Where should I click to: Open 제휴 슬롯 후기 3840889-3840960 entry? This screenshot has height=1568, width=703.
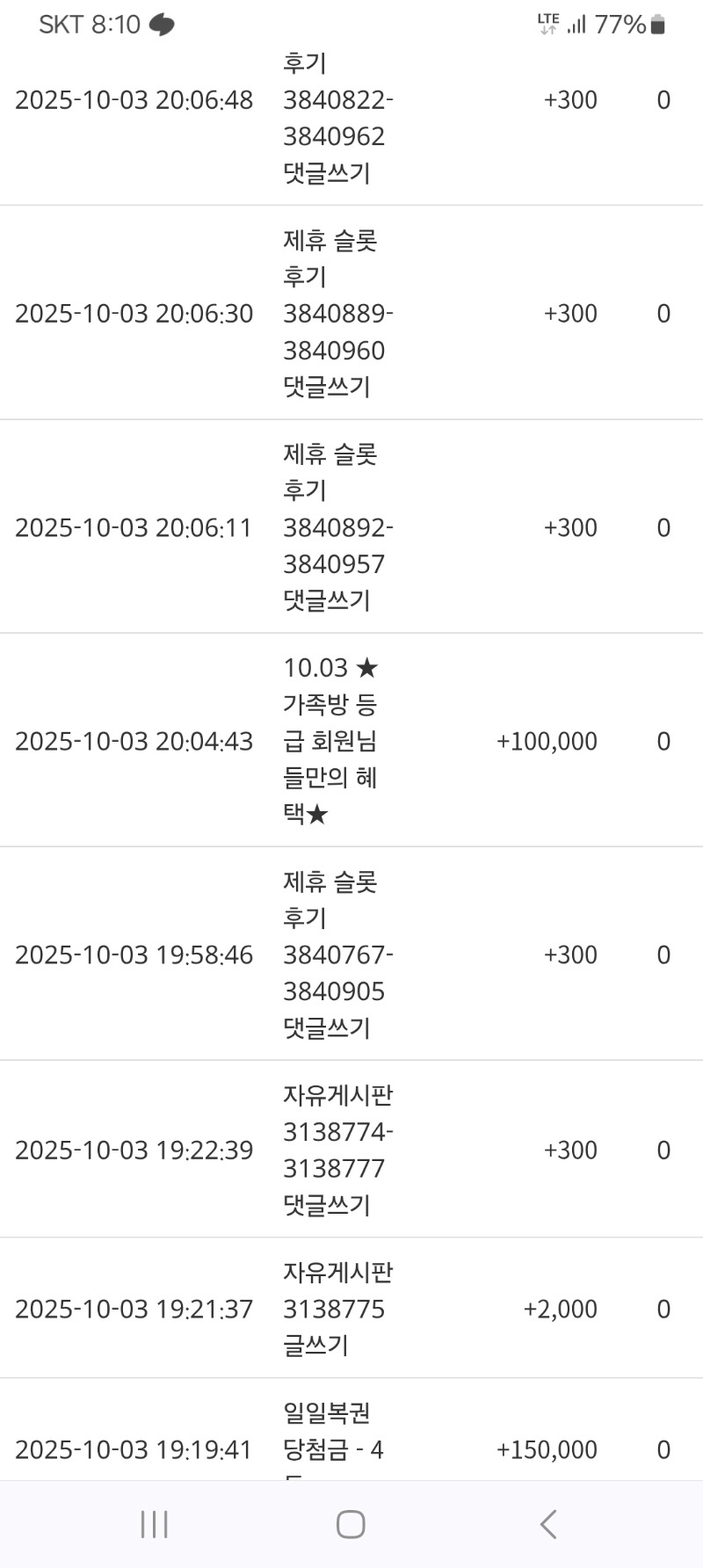(x=337, y=314)
